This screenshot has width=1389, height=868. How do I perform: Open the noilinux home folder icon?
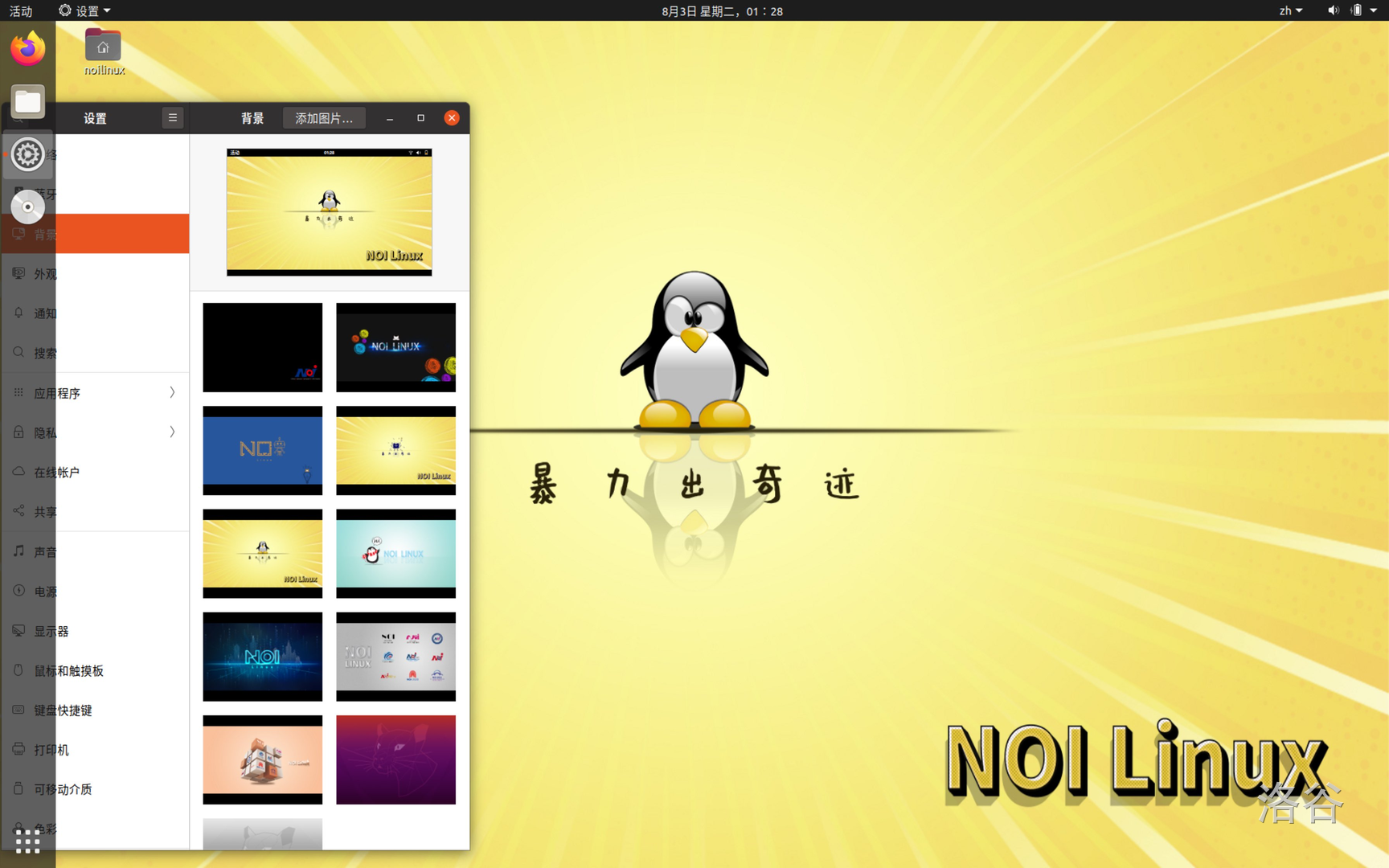104,52
